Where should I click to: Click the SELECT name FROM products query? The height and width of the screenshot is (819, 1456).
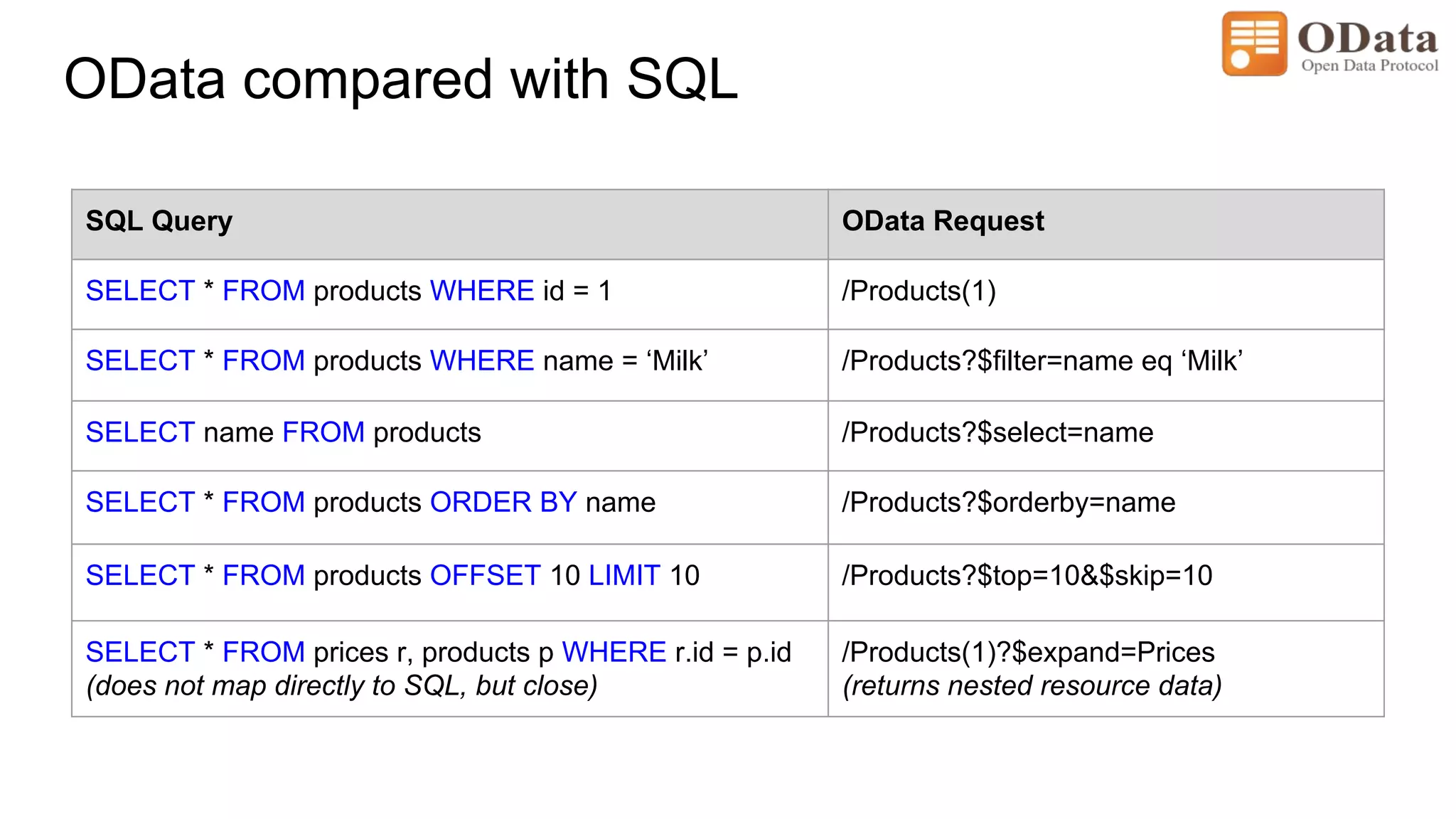click(x=283, y=432)
